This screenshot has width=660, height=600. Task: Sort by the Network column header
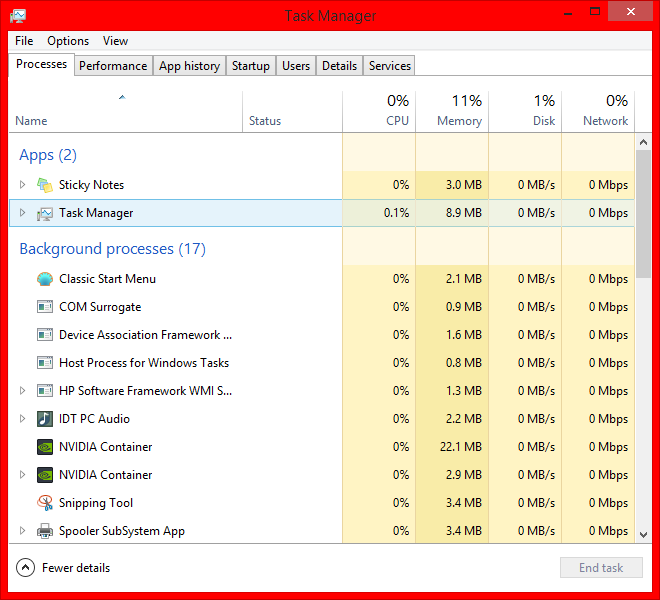coord(598,112)
